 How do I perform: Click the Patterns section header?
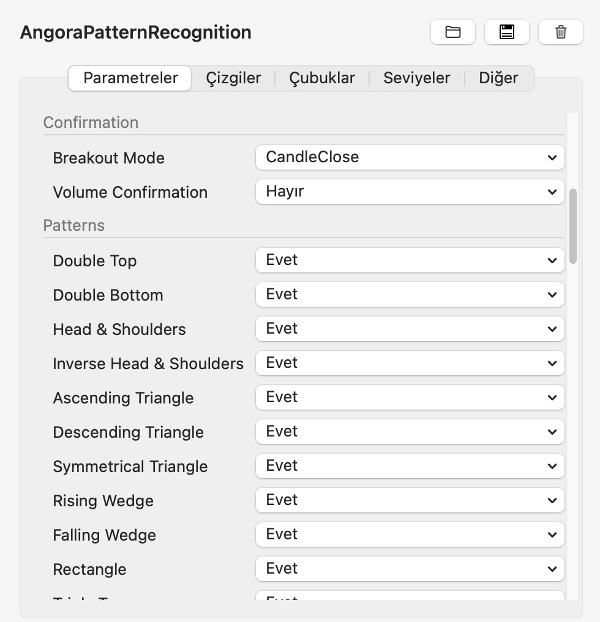pyautogui.click(x=74, y=225)
